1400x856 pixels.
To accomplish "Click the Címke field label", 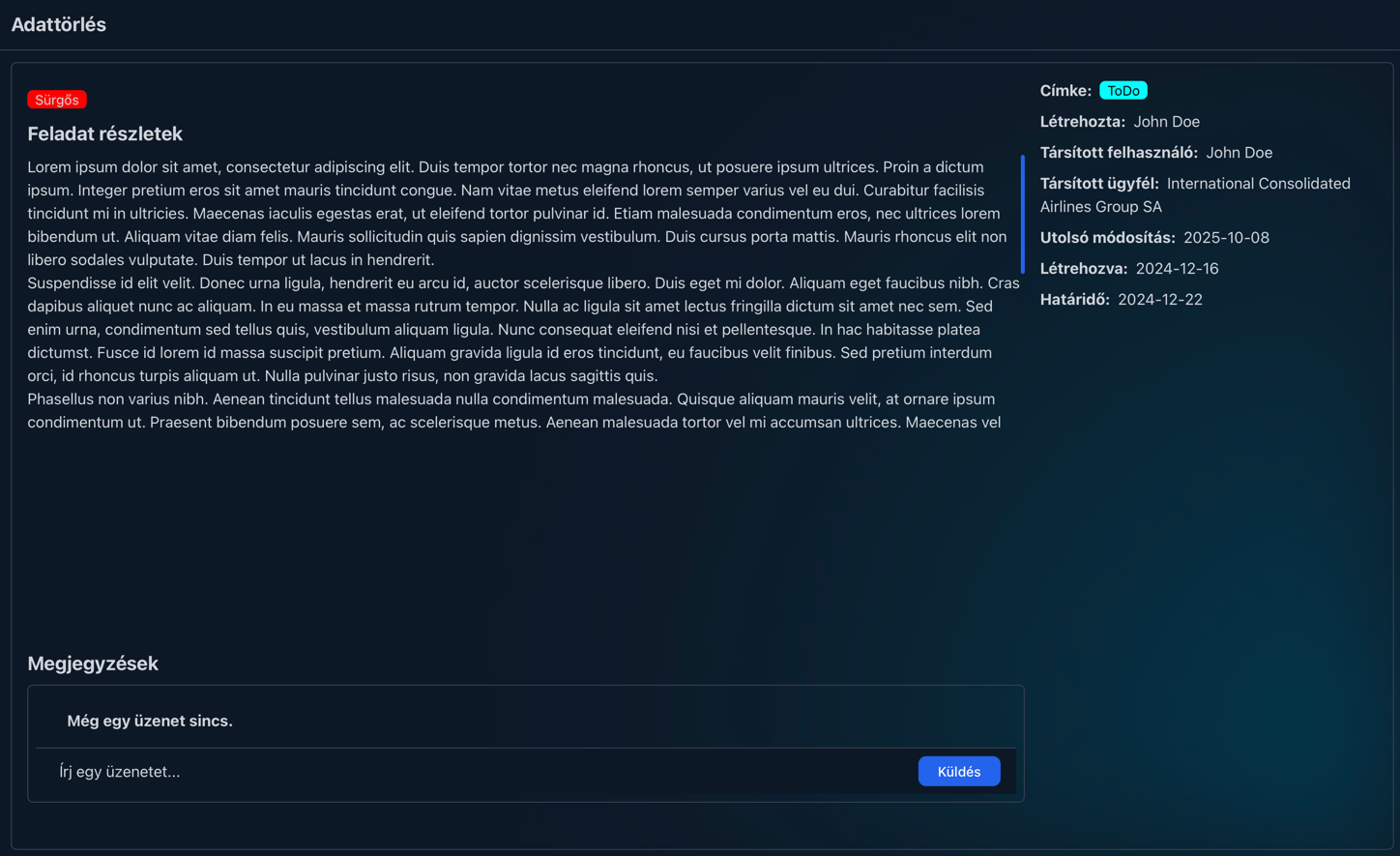I will pyautogui.click(x=1065, y=91).
